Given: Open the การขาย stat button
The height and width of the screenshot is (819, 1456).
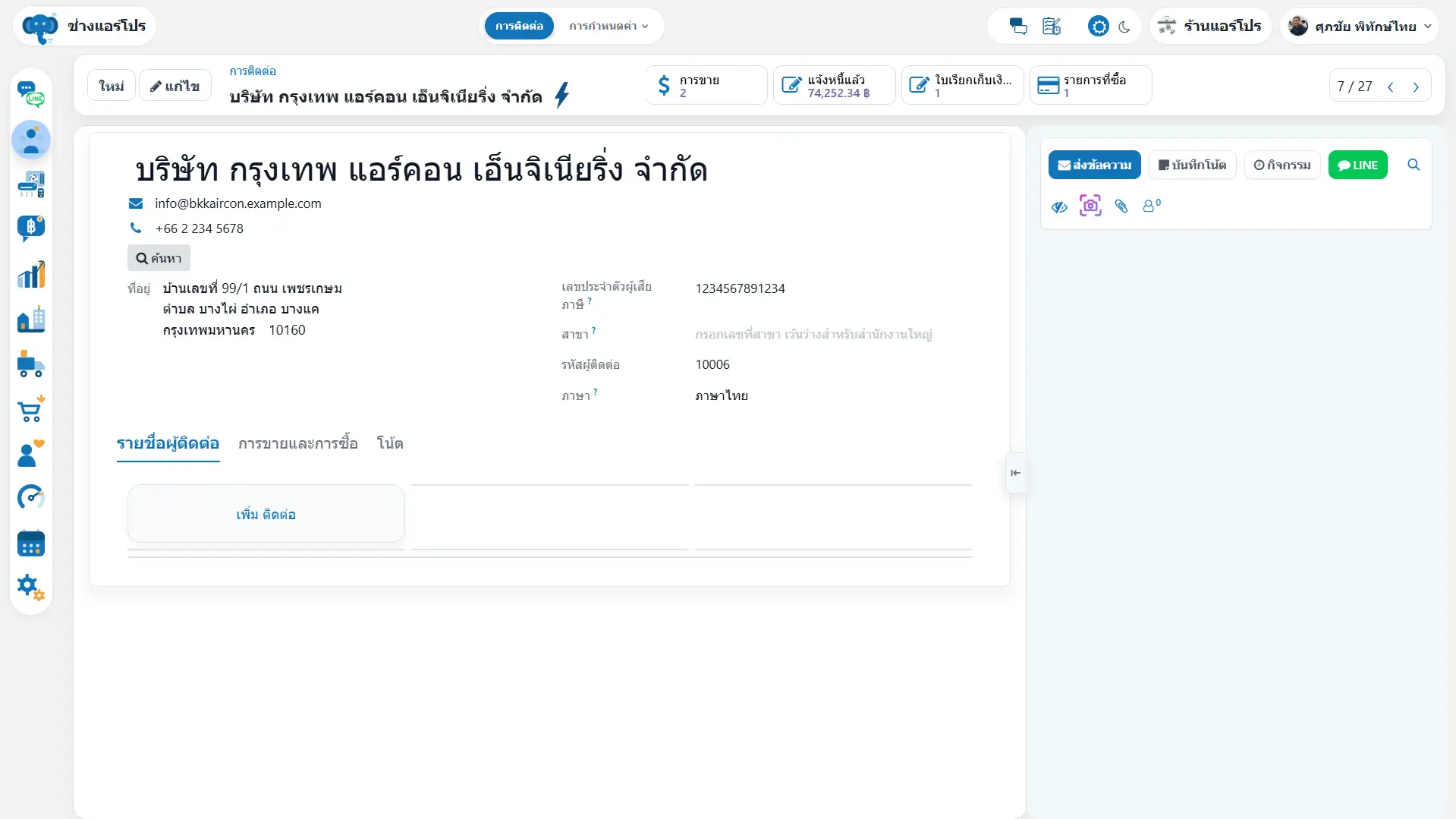Looking at the screenshot, I should tap(706, 86).
